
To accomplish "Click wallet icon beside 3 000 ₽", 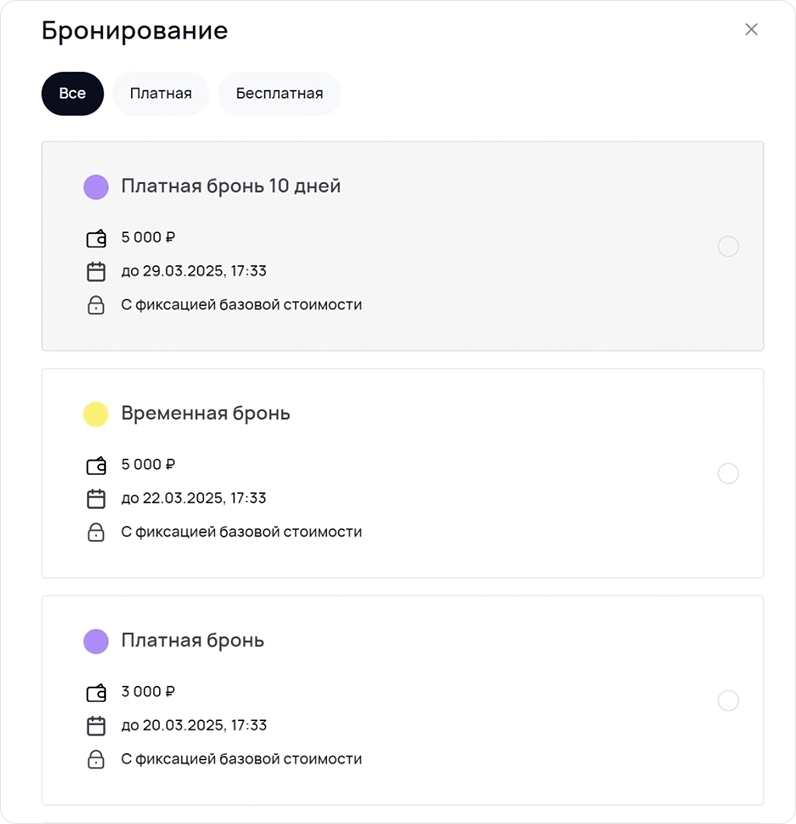I will 96,692.
